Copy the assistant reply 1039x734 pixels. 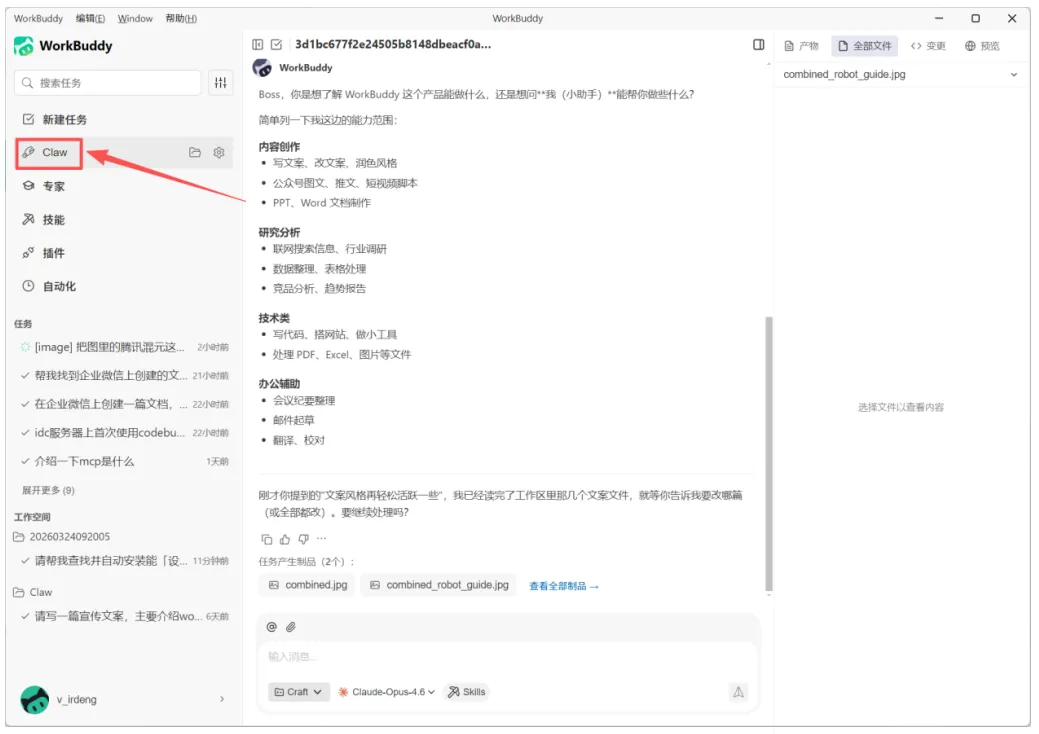point(266,539)
